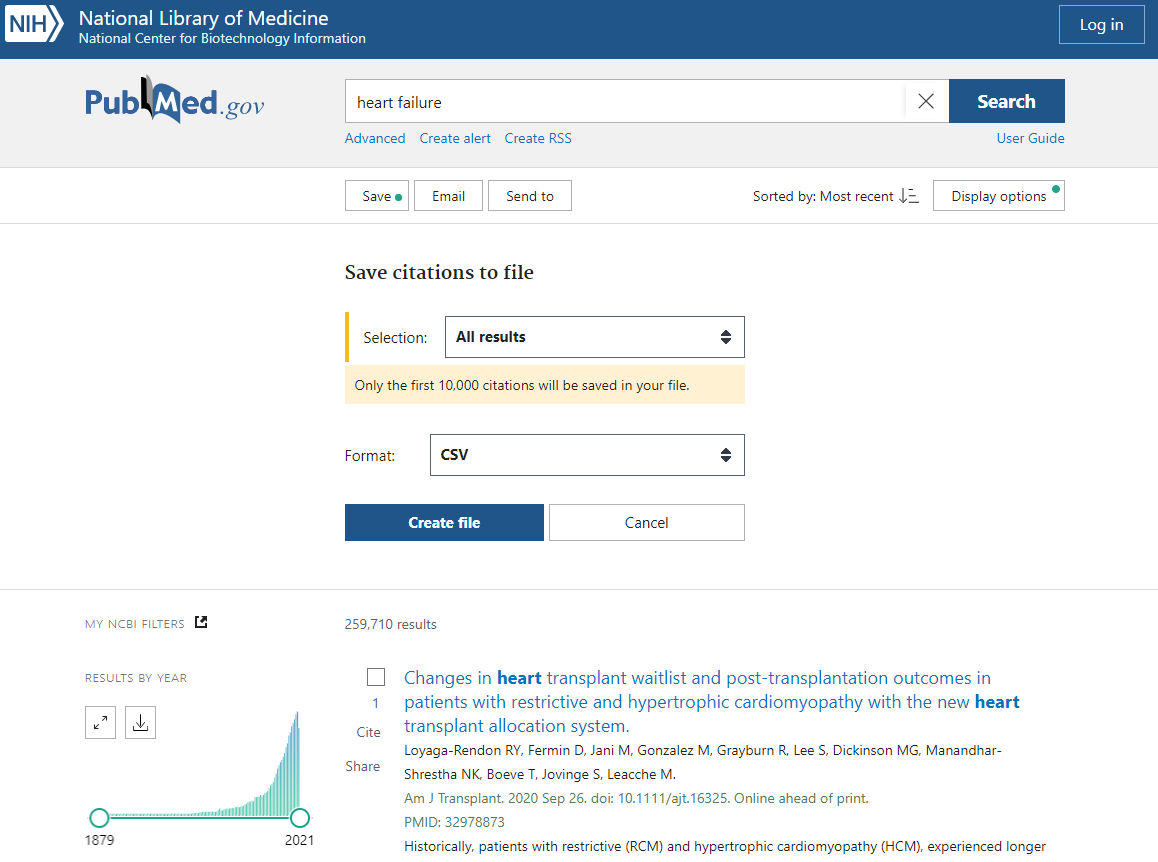The image size is (1158, 862).
Task: Open the My NCBI Filters external link icon
Action: point(201,623)
